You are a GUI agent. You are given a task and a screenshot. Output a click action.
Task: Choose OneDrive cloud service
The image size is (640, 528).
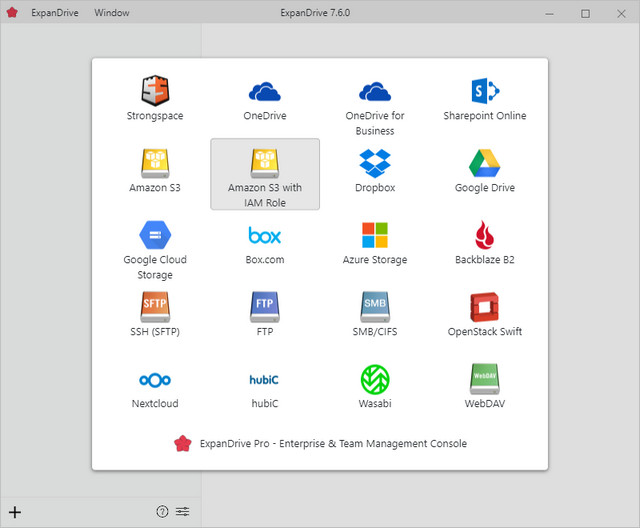[x=265, y=92]
